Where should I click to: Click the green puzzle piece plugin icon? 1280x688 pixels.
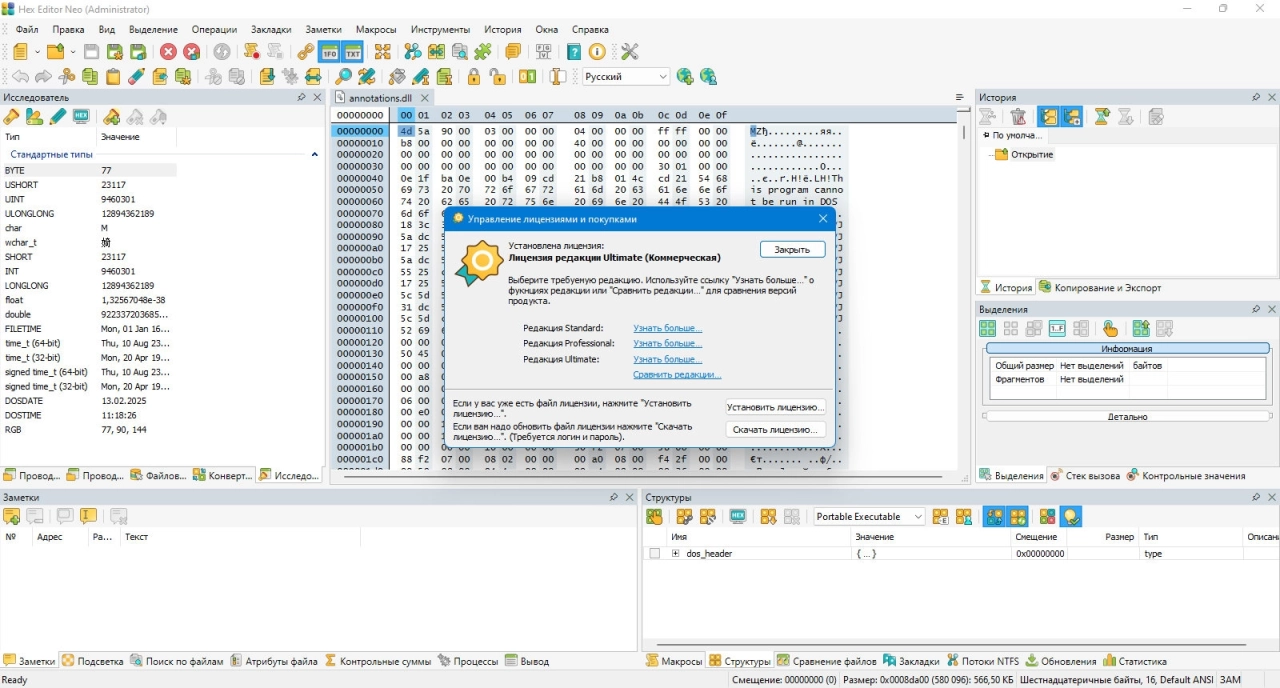tap(483, 52)
